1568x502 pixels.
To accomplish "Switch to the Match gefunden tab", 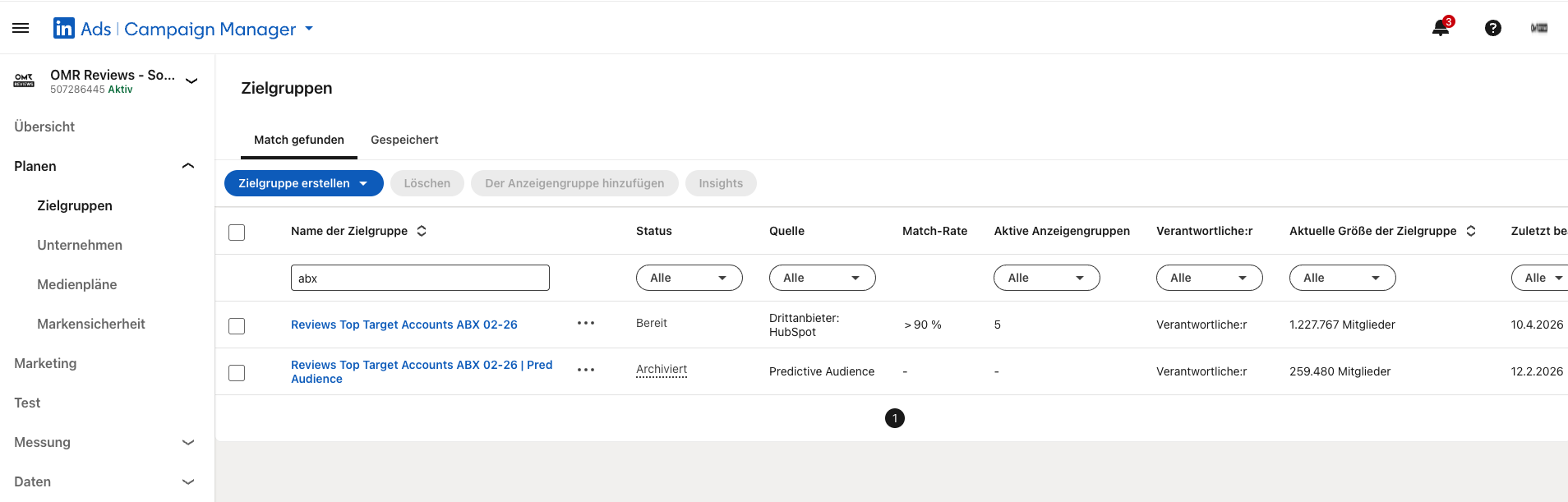I will tap(299, 140).
